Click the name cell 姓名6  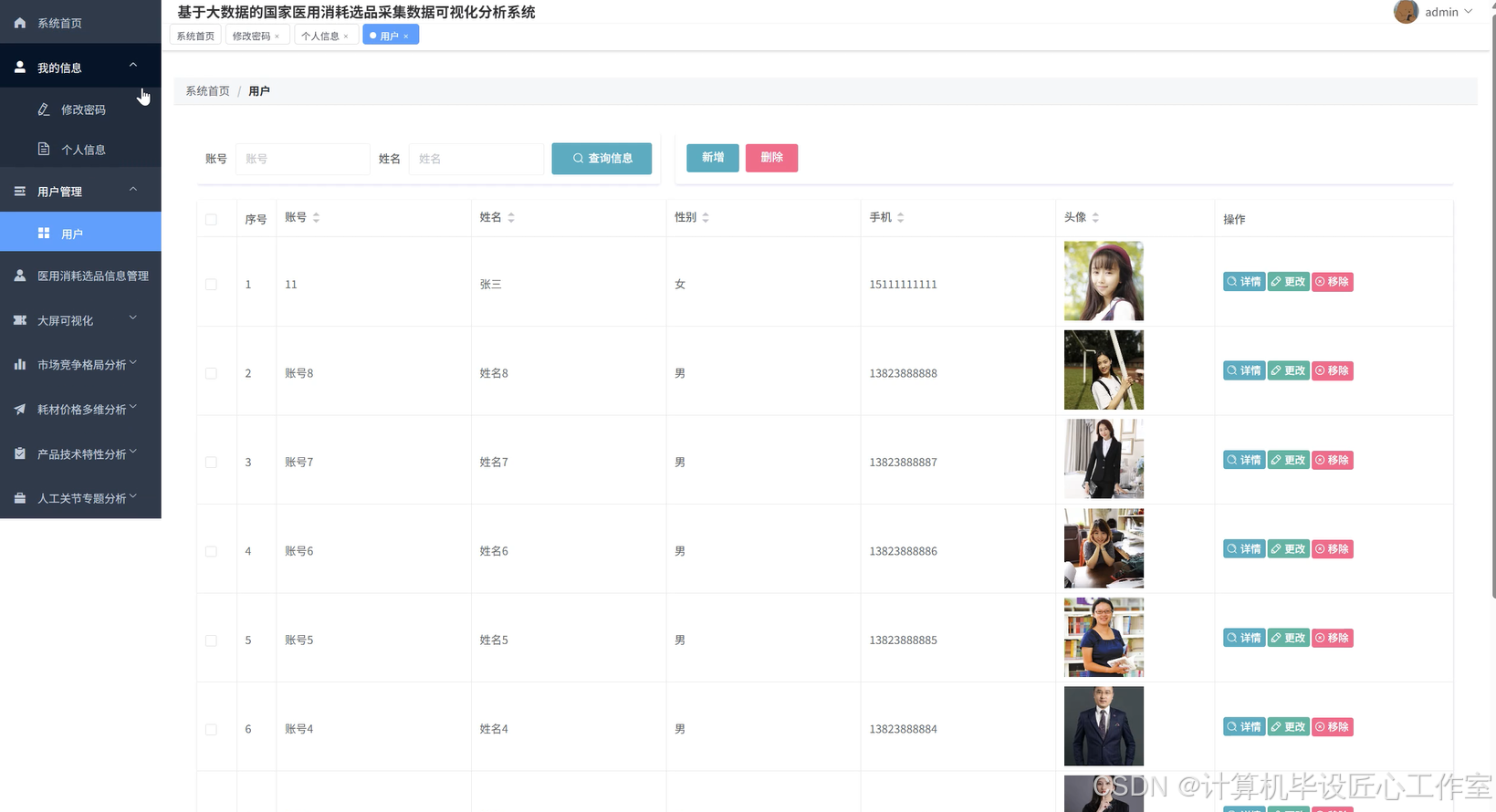494,551
